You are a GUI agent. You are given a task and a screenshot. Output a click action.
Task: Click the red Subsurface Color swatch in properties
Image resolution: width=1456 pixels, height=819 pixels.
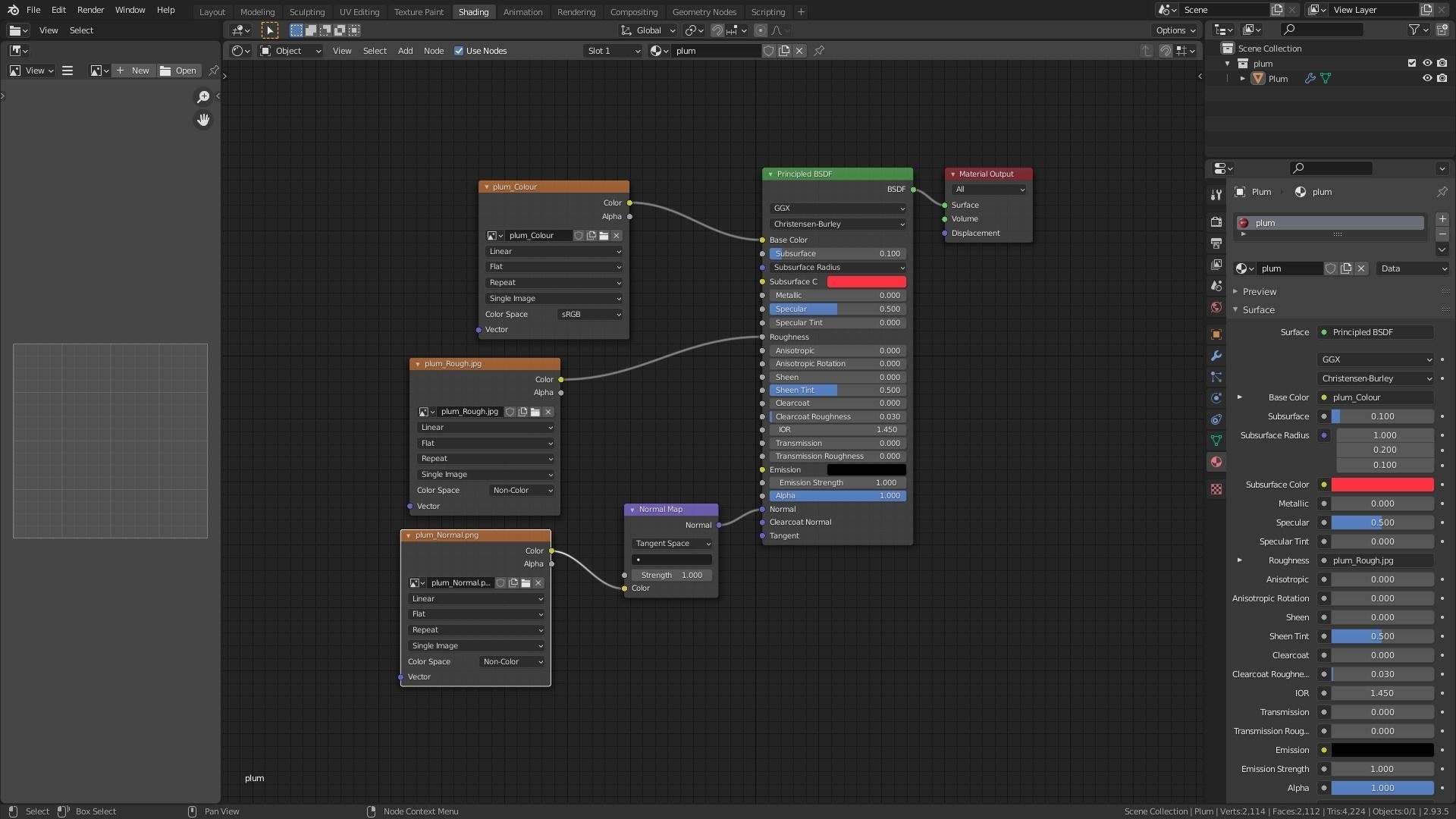click(x=1382, y=485)
